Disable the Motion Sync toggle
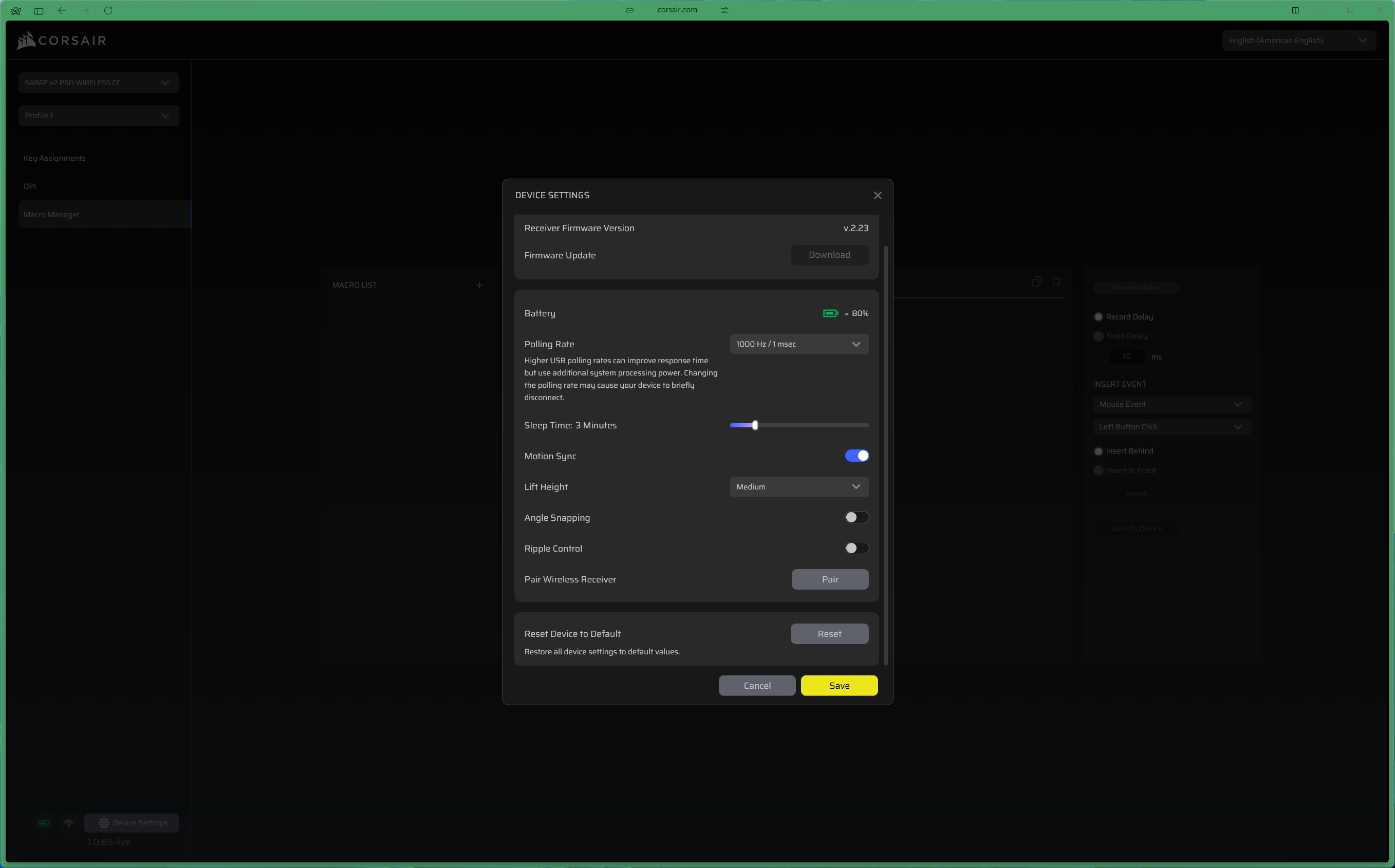This screenshot has height=868, width=1395. (x=857, y=456)
